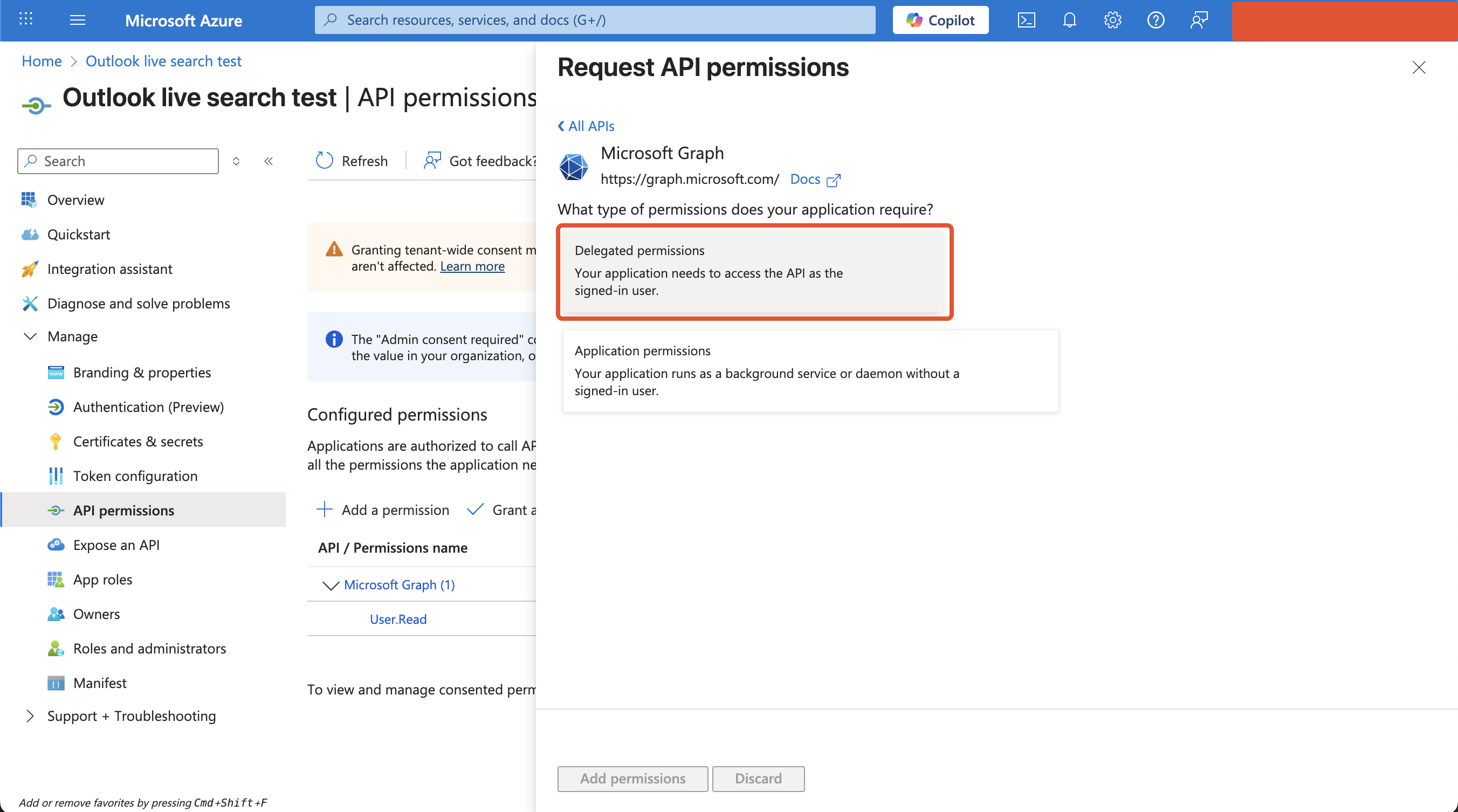
Task: Click the Refresh icon in toolbar
Action: click(x=324, y=161)
